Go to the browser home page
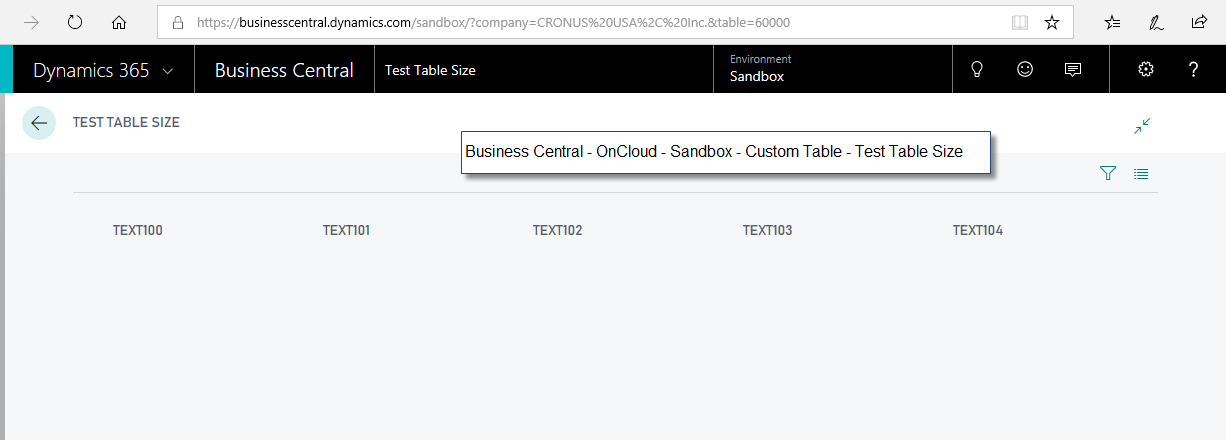1226x440 pixels. pos(119,22)
